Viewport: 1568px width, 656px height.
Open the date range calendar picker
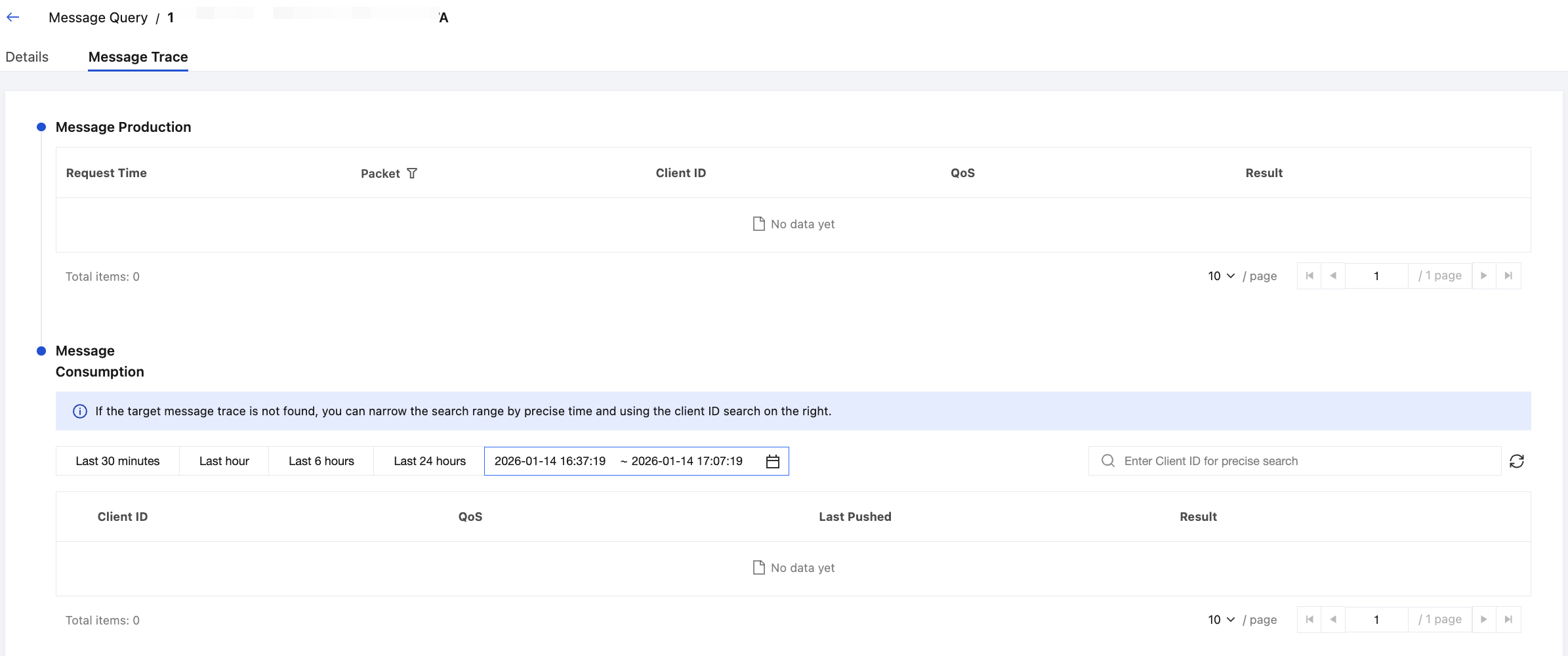pyautogui.click(x=772, y=462)
